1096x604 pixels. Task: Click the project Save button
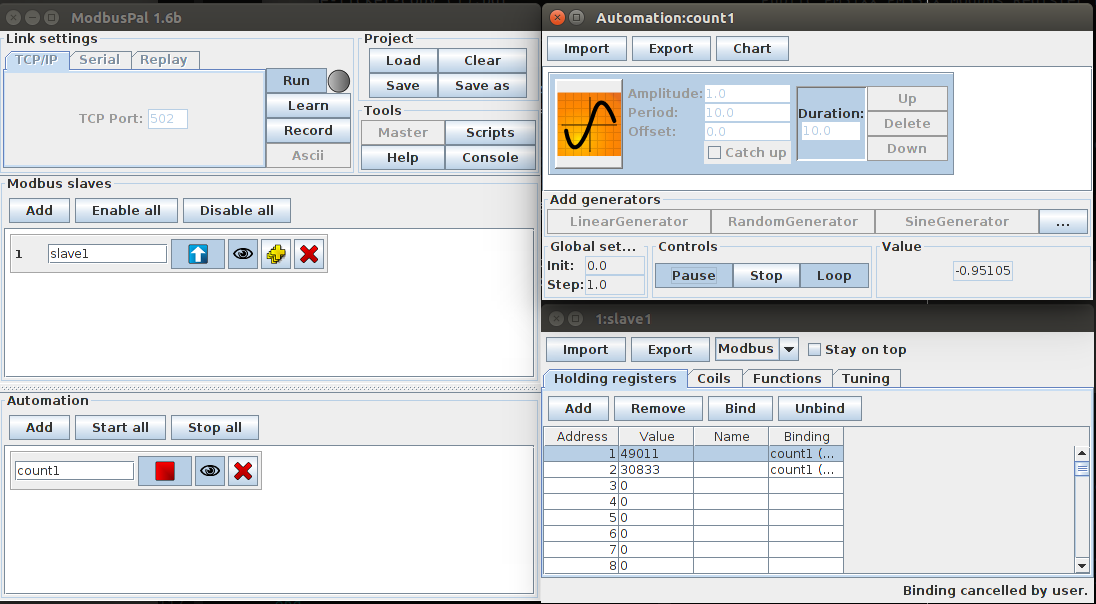[x=403, y=85]
